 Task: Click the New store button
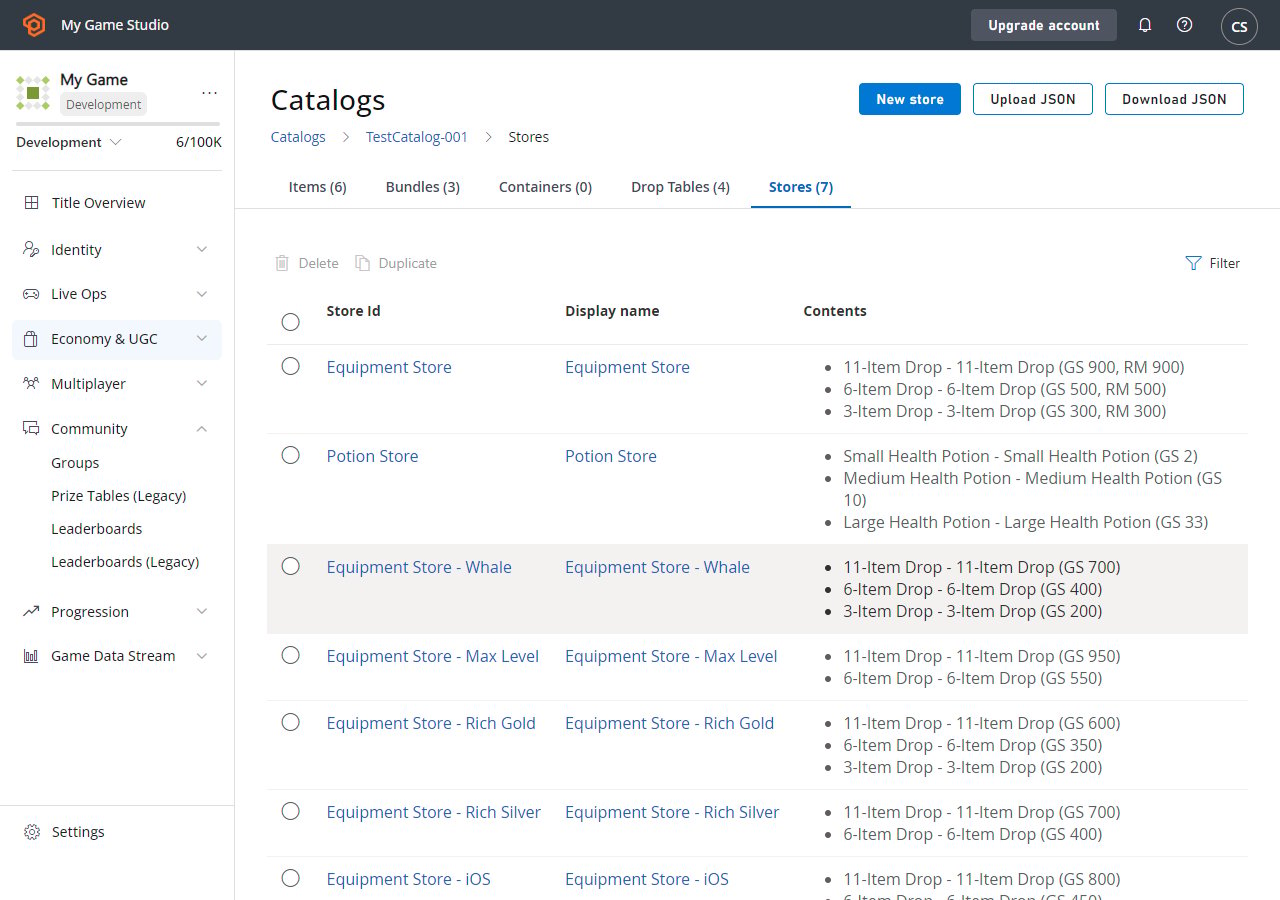[910, 99]
